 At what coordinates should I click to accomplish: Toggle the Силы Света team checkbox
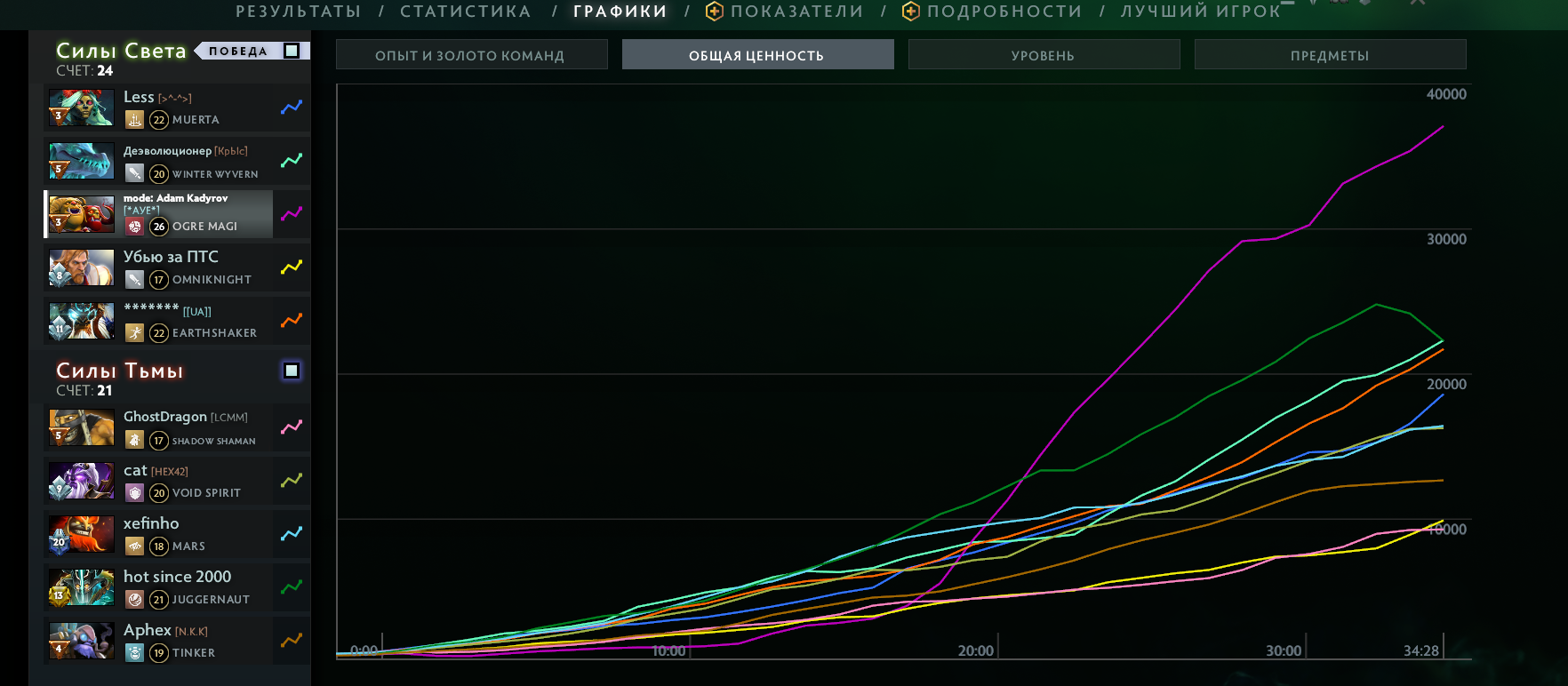coord(292,51)
